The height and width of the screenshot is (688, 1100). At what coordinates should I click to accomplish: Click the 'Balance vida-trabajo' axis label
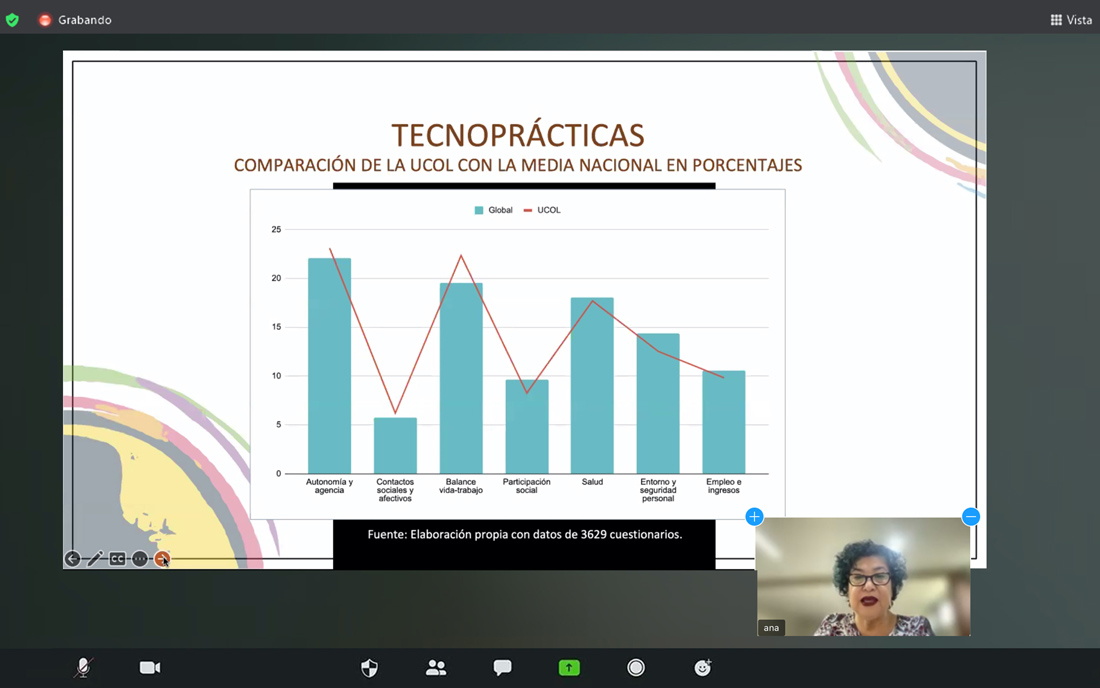tap(461, 486)
